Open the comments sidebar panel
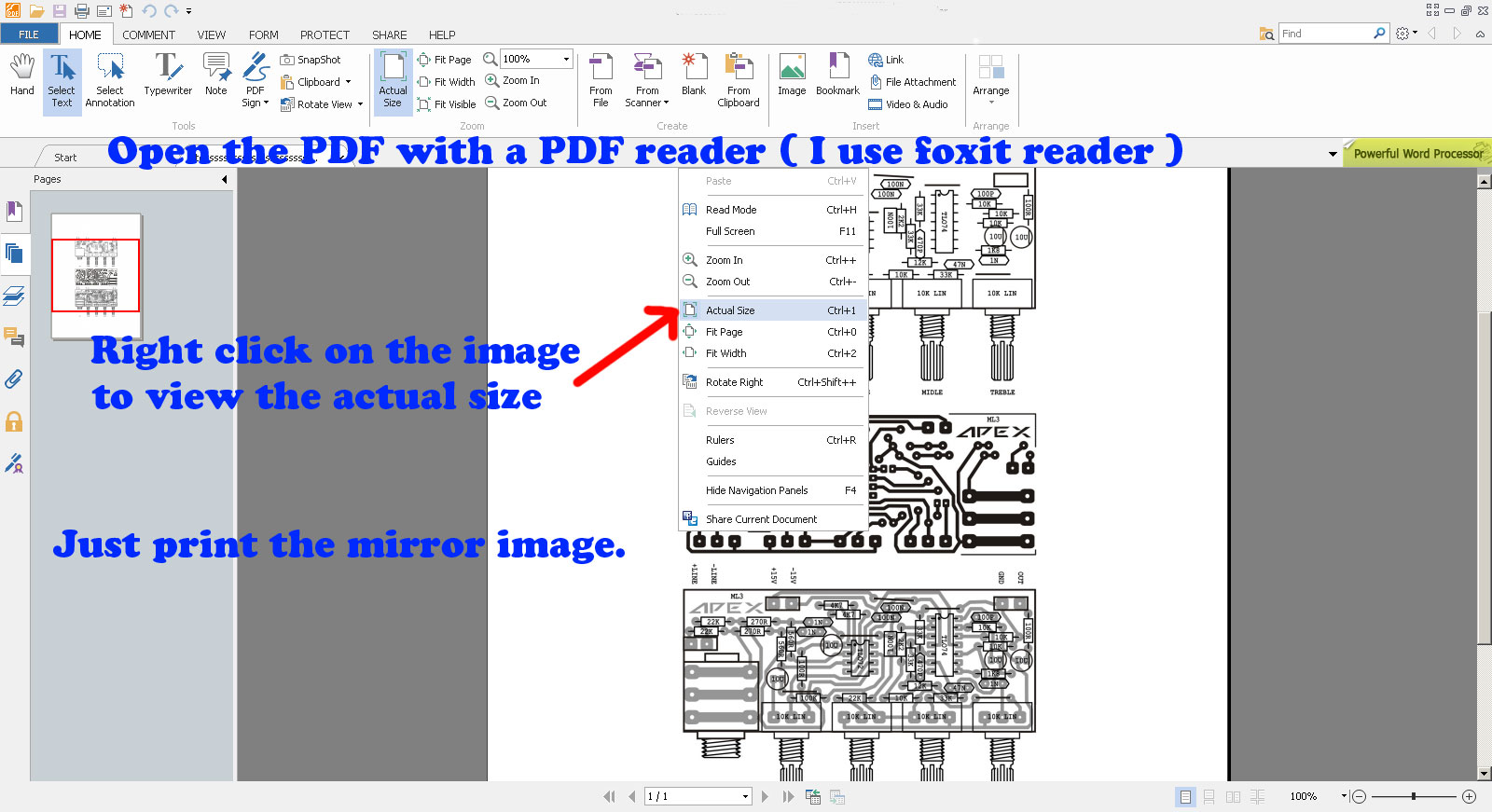Viewport: 1492px width, 812px height. tap(14, 337)
